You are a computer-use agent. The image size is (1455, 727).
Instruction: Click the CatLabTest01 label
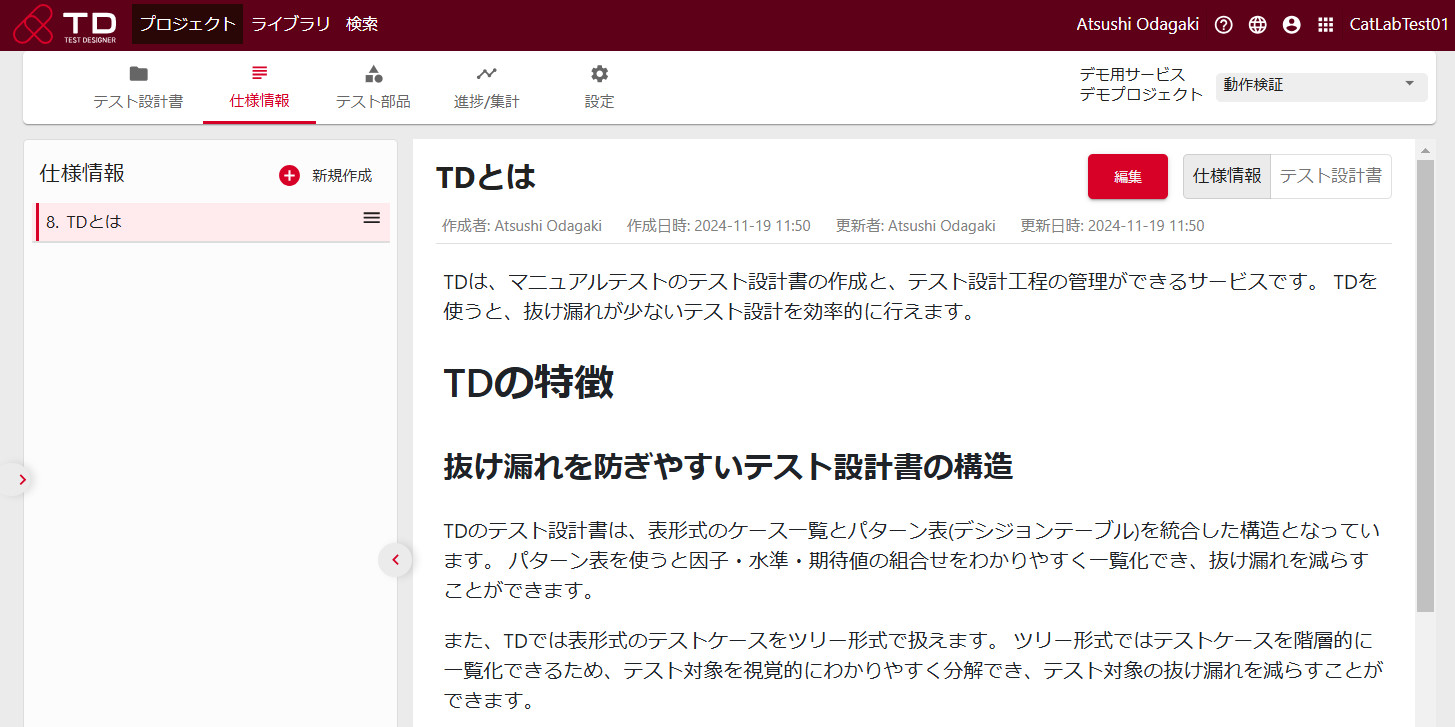(1398, 25)
